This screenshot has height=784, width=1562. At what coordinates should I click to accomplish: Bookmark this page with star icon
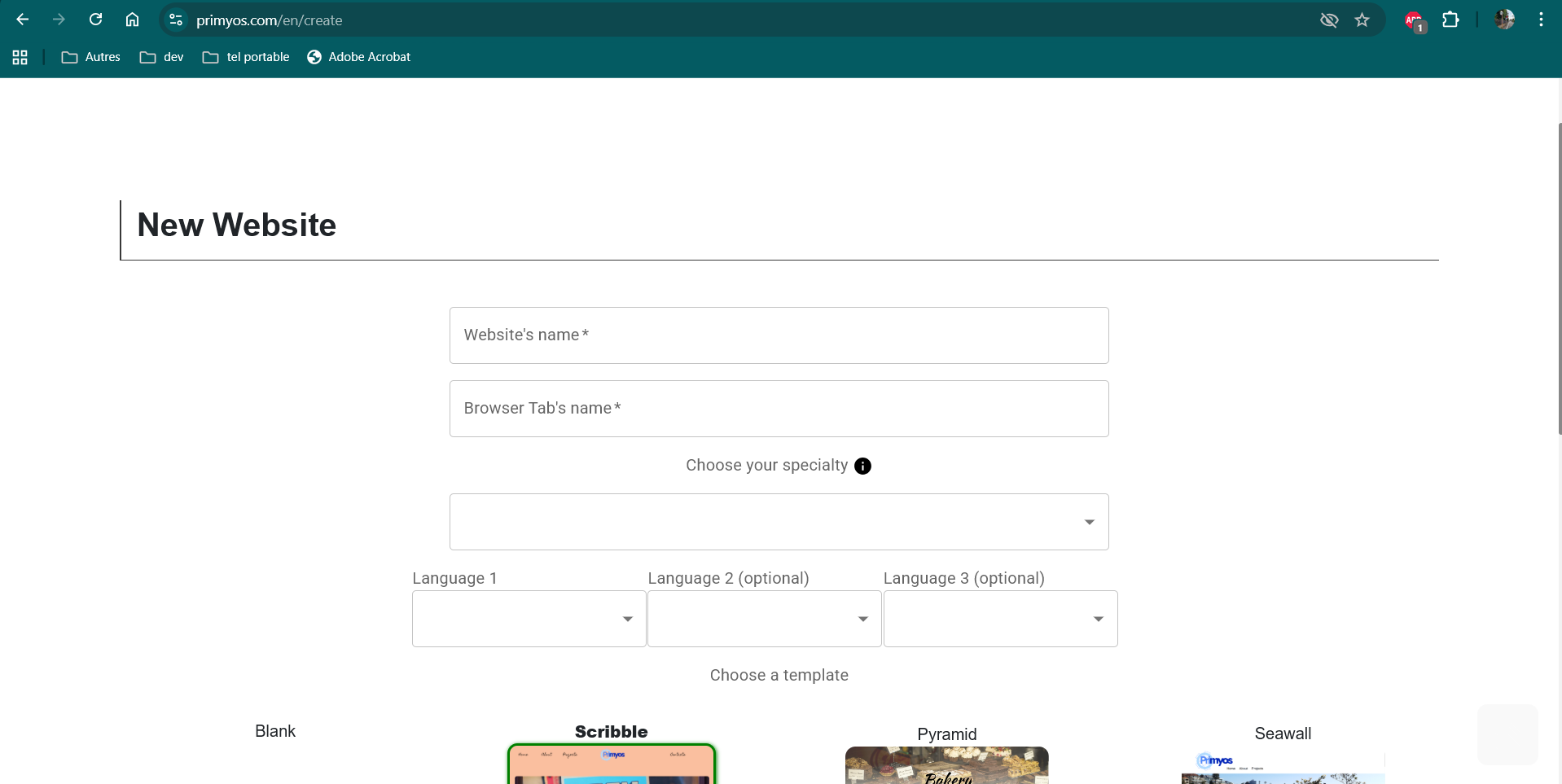coord(1362,20)
